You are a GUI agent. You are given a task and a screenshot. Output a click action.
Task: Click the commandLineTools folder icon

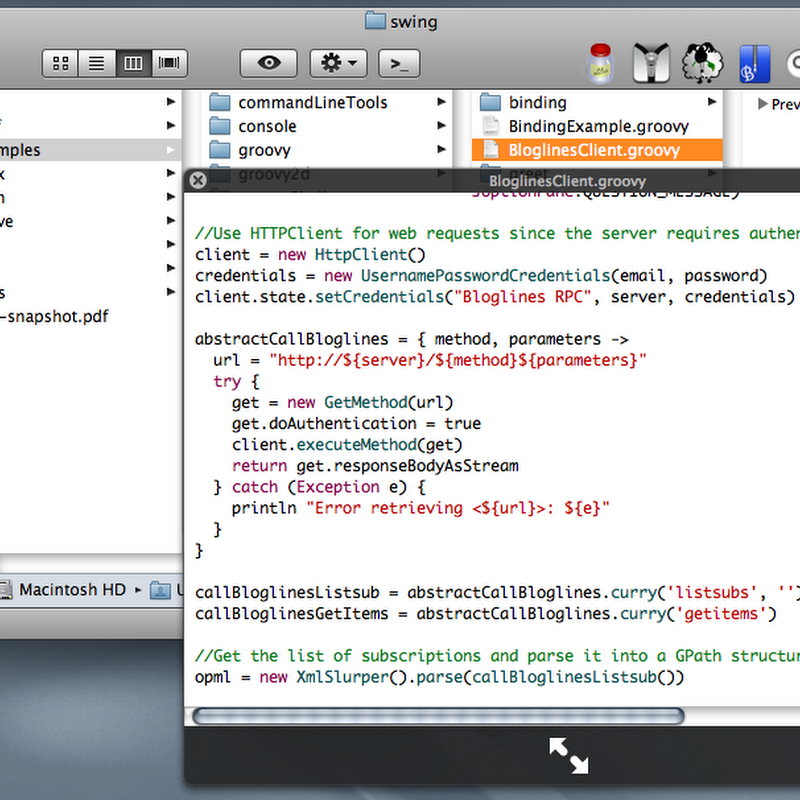[220, 102]
